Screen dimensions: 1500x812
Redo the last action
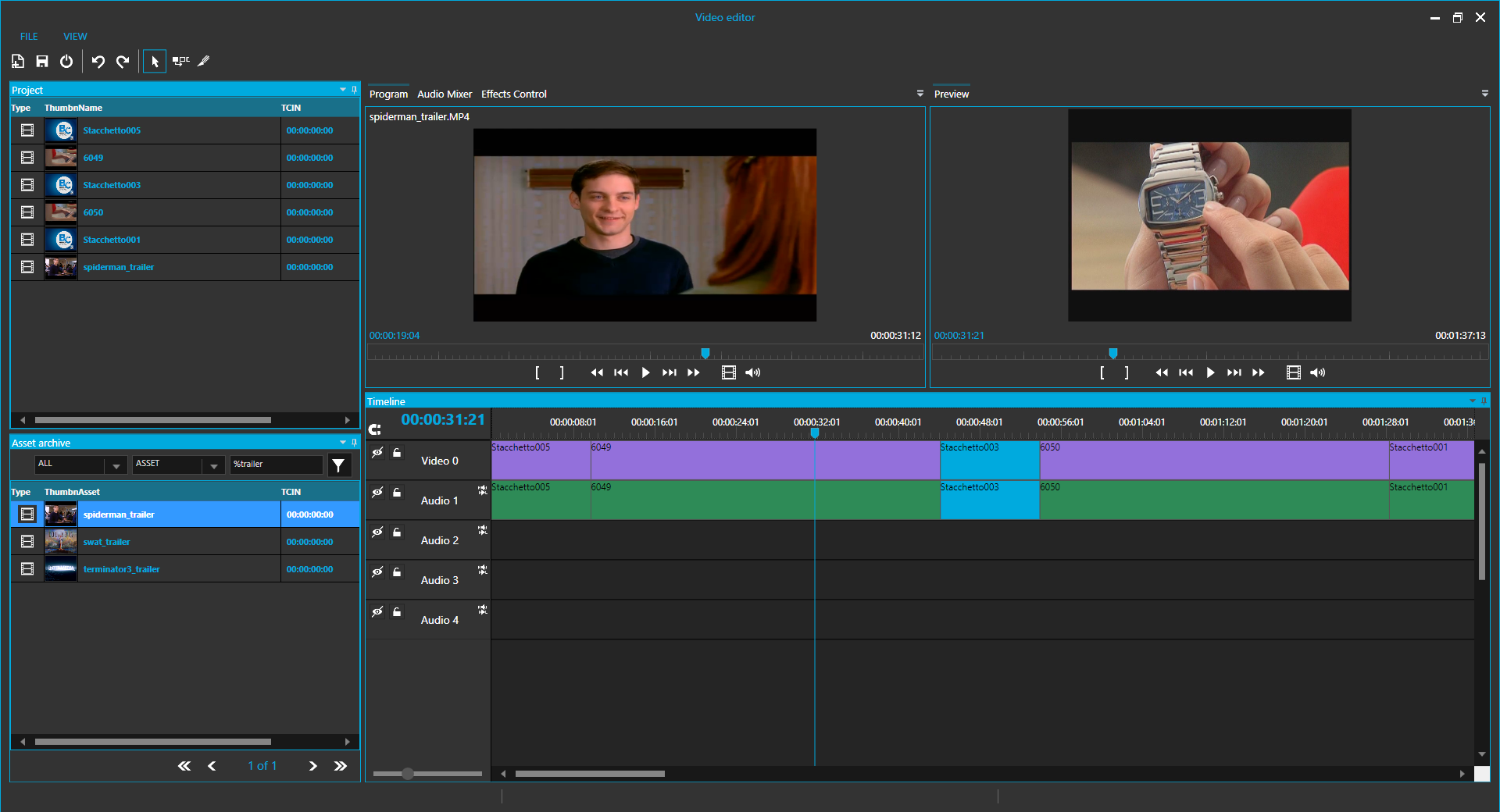pyautogui.click(x=123, y=61)
